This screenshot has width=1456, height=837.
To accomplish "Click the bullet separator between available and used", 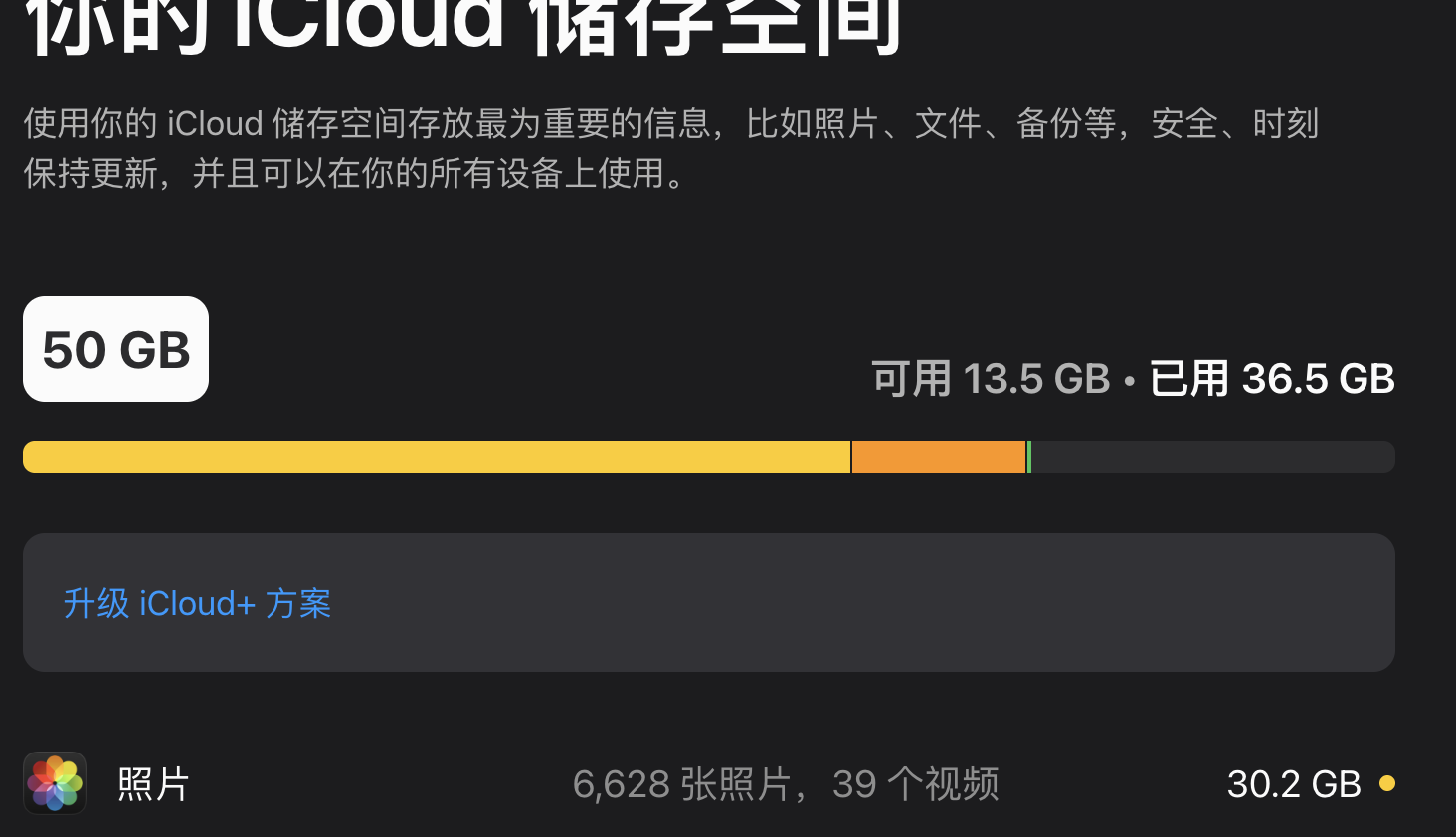I will [1129, 381].
